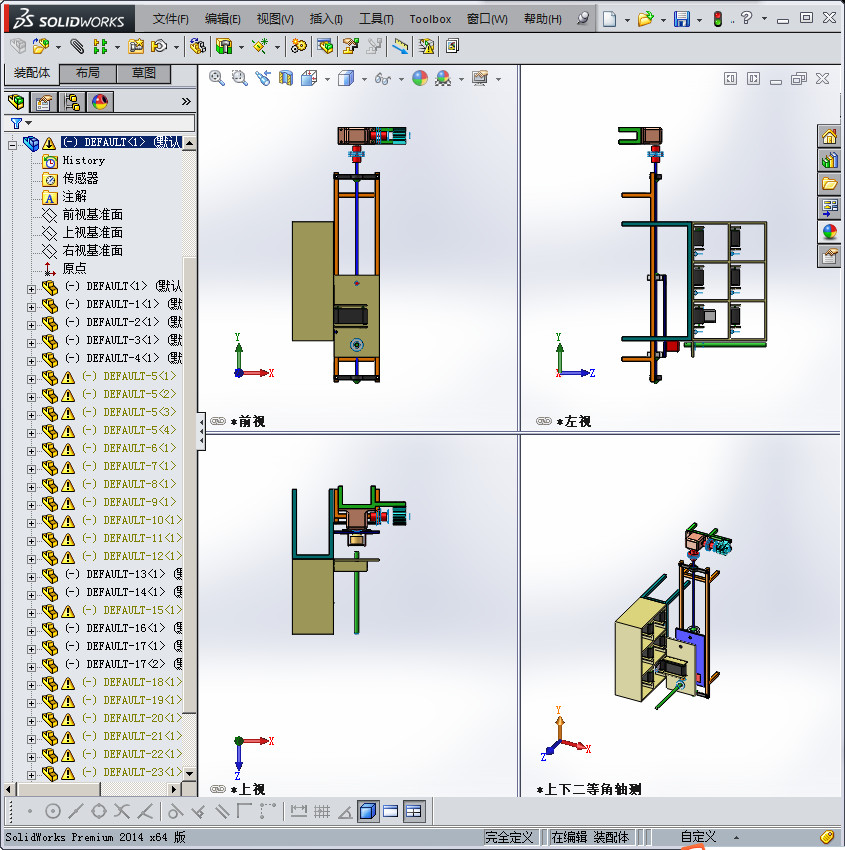Viewport: 845px width, 850px height.
Task: Open the Toolbox menu
Action: [430, 19]
